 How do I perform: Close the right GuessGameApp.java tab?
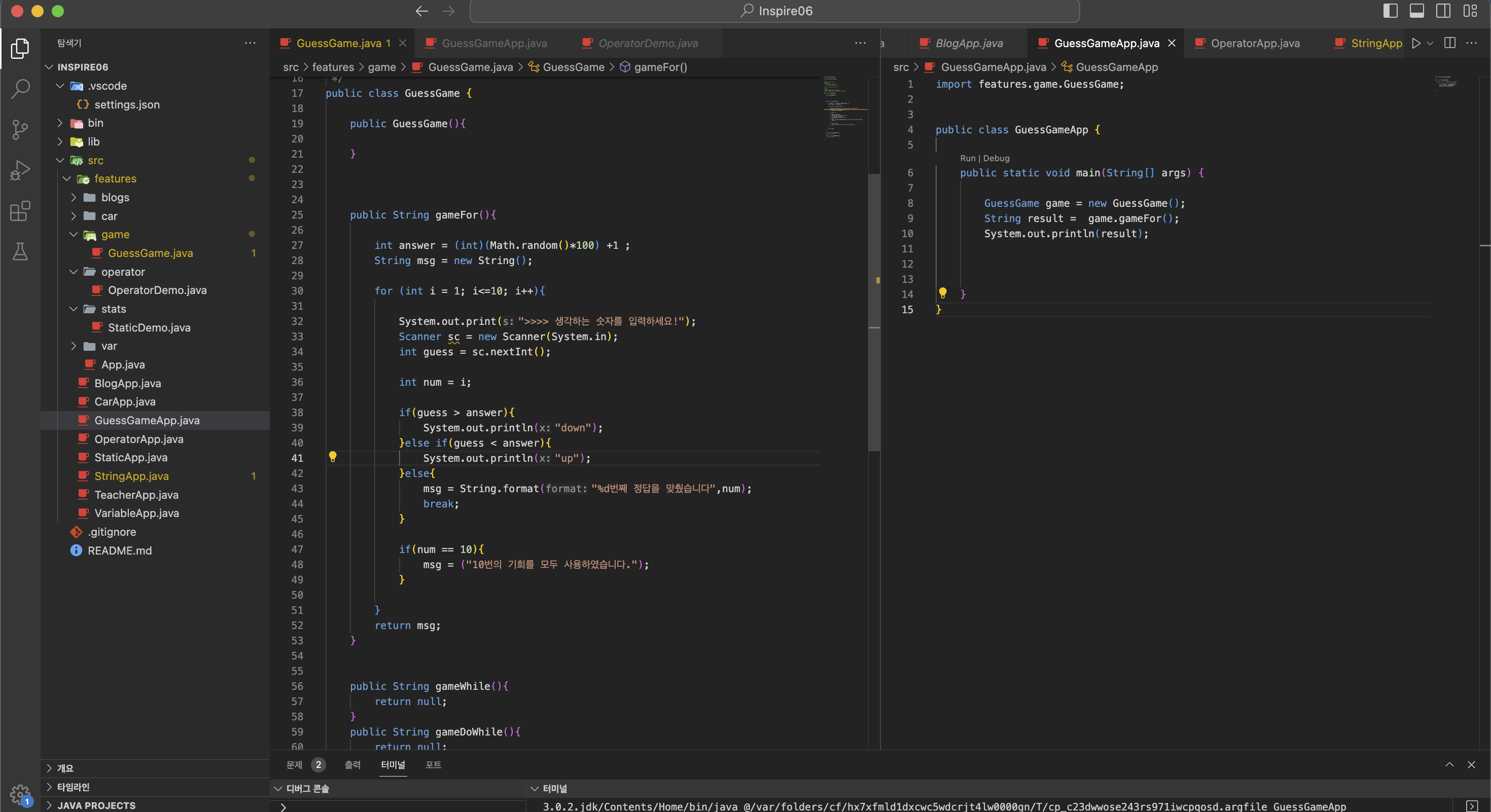1171,43
